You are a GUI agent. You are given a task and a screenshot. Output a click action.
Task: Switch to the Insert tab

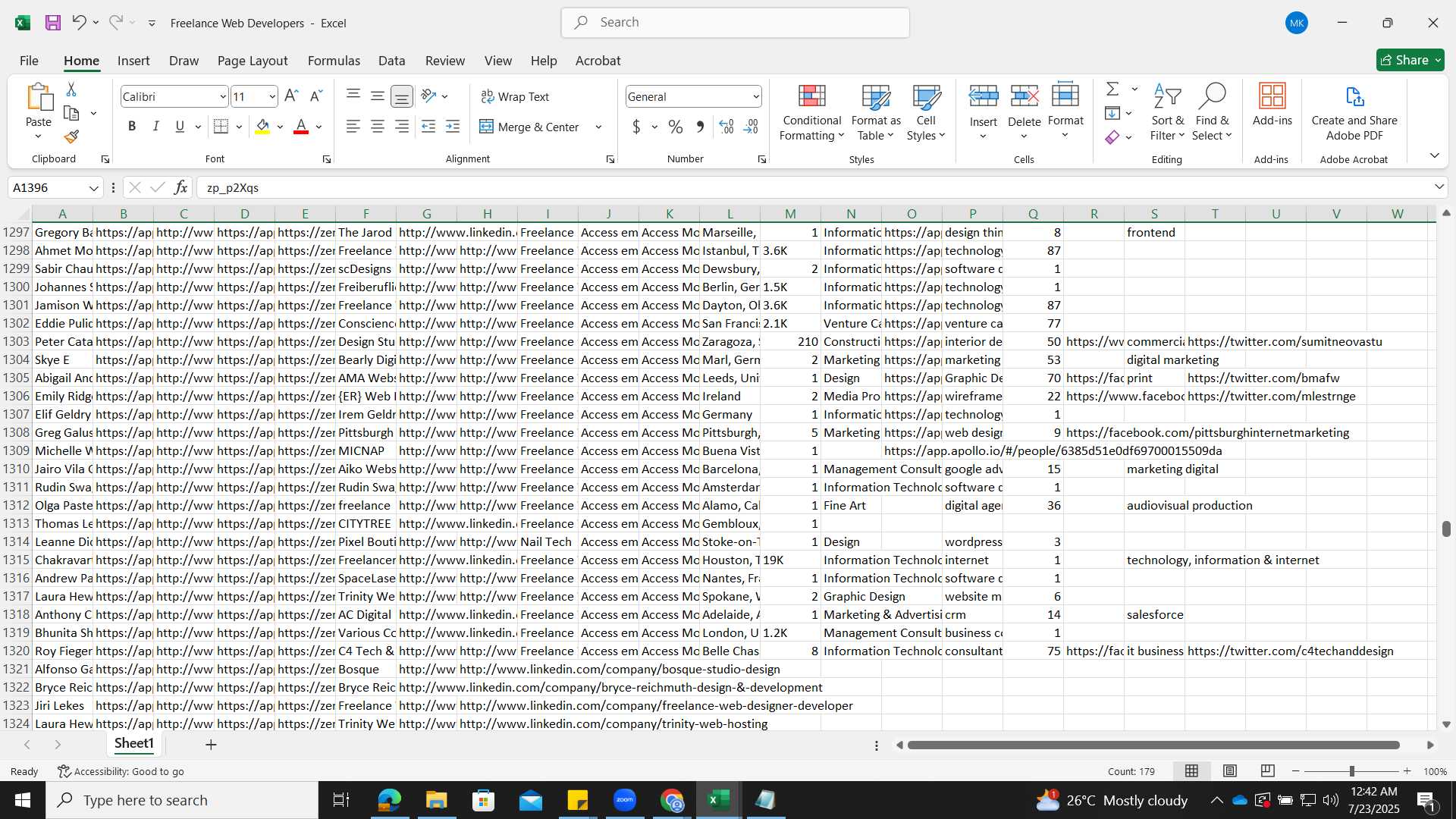[x=133, y=61]
